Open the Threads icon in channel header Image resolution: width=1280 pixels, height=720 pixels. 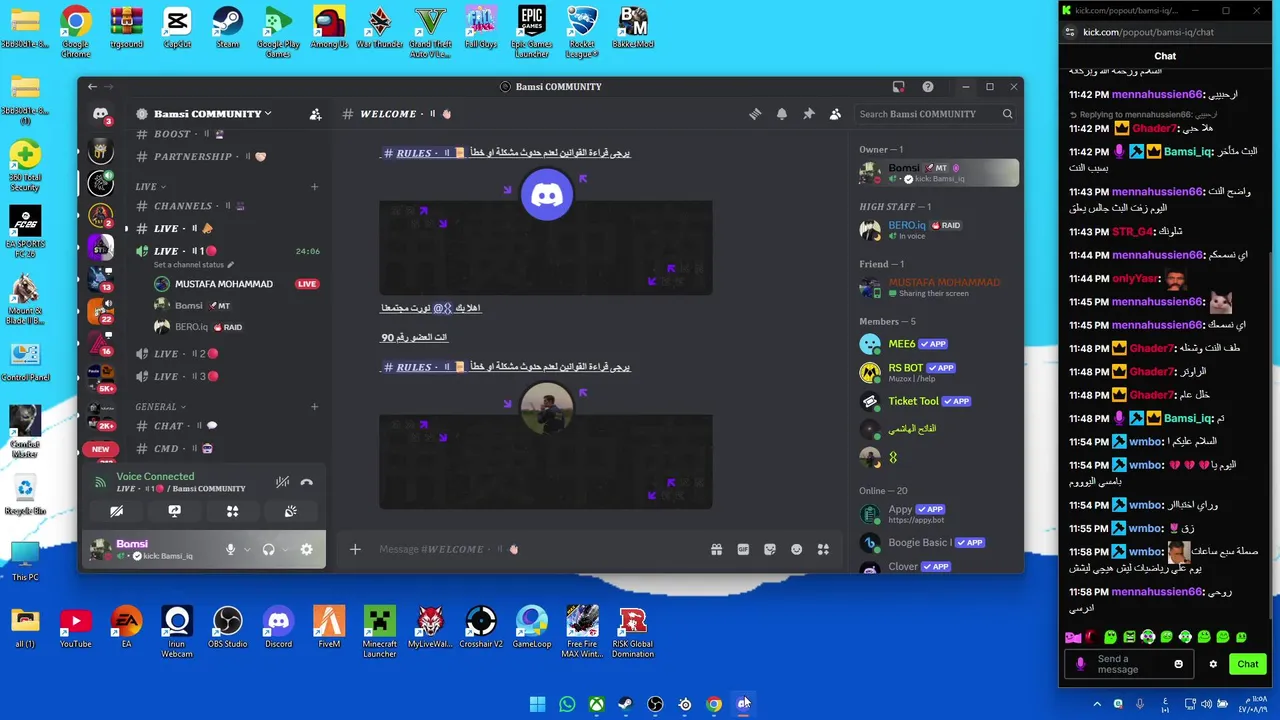(755, 114)
